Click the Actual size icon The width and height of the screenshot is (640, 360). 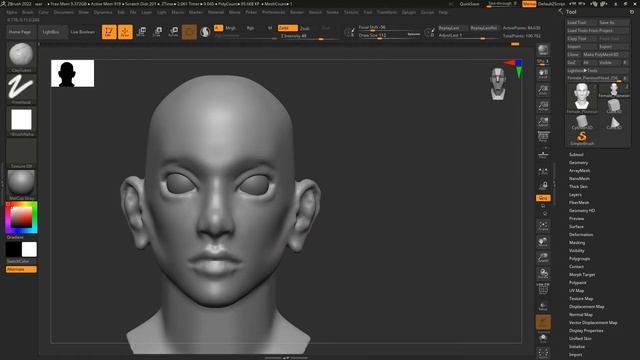(x=543, y=106)
